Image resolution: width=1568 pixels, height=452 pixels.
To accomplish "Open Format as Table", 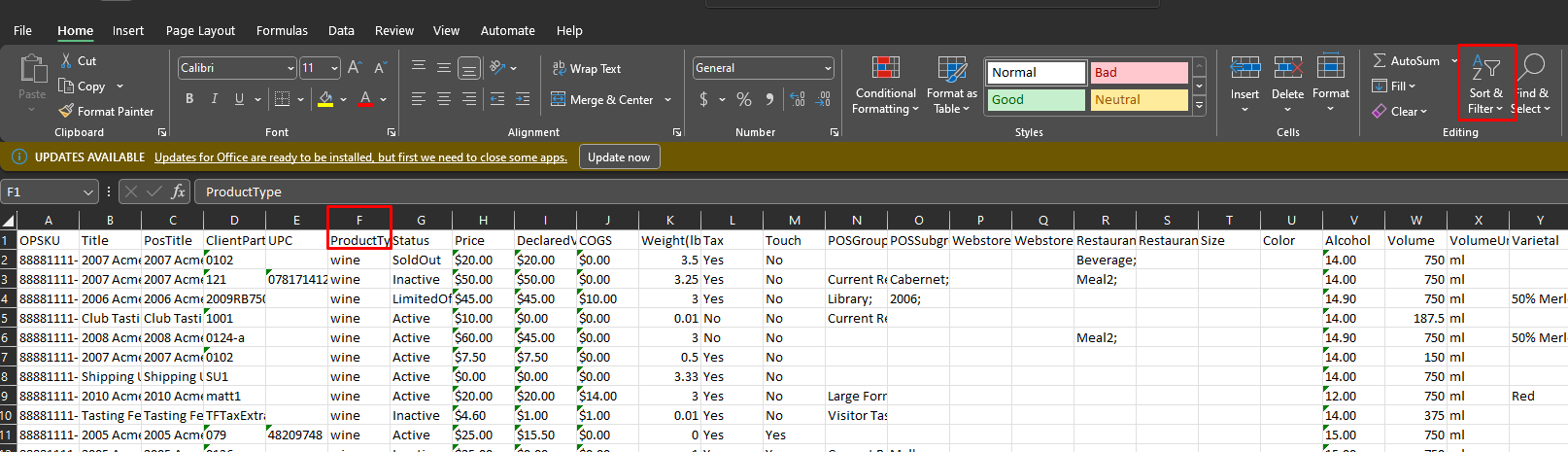I will click(951, 86).
